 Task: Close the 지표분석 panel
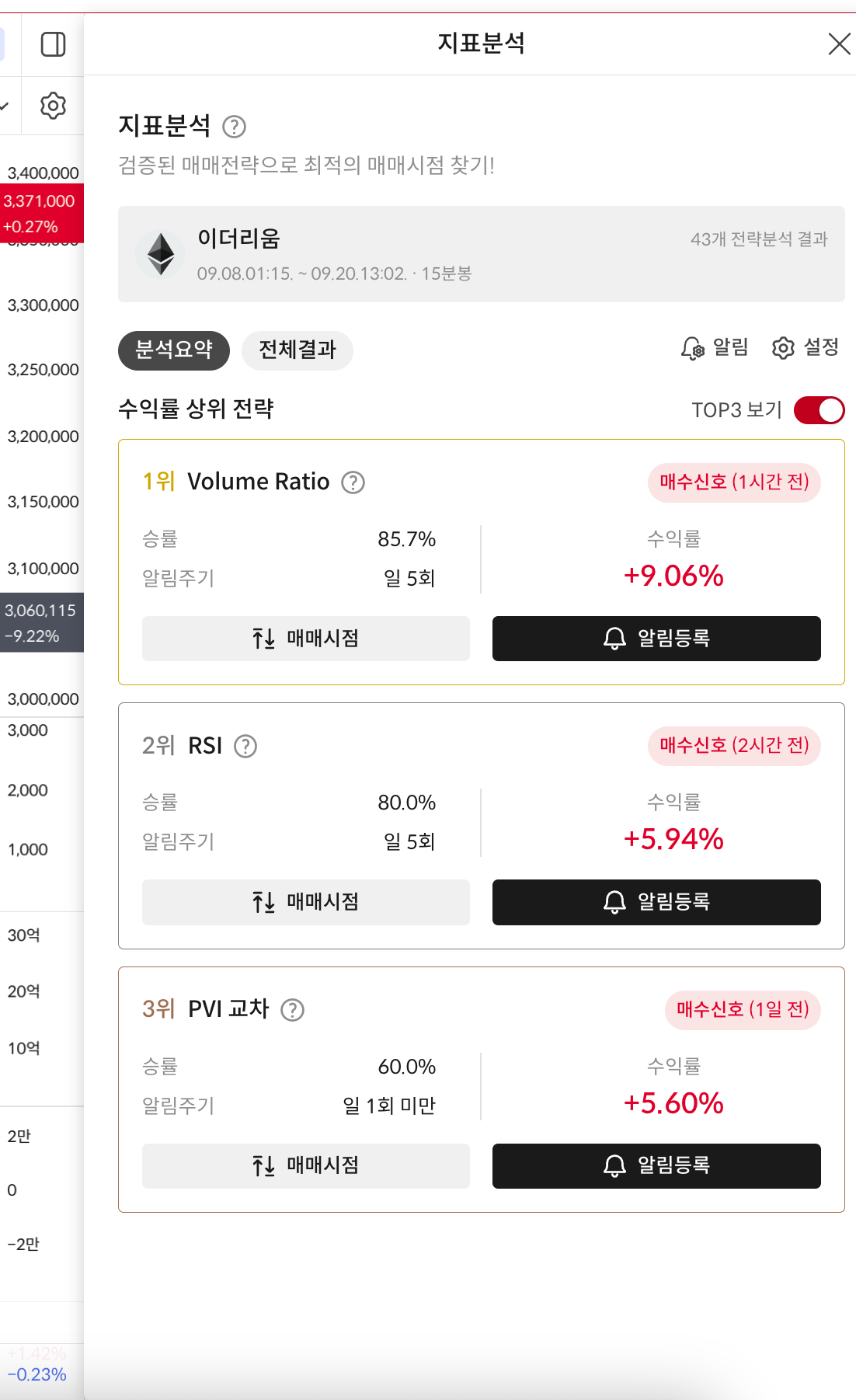pyautogui.click(x=839, y=44)
